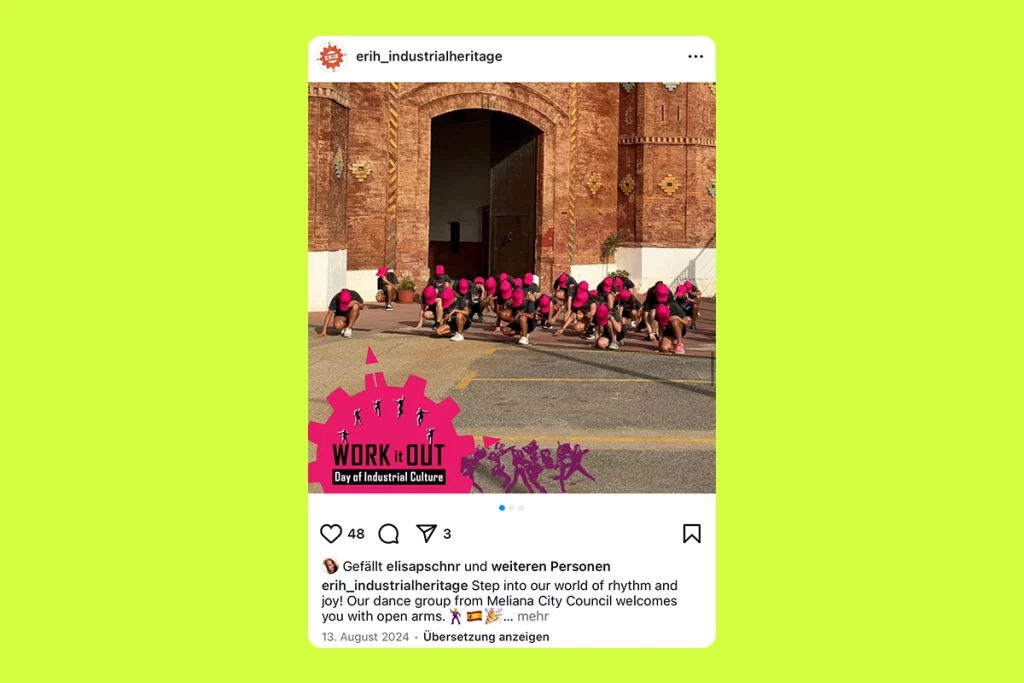Like the post with the heart icon
The width and height of the screenshot is (1024, 683).
[x=331, y=533]
